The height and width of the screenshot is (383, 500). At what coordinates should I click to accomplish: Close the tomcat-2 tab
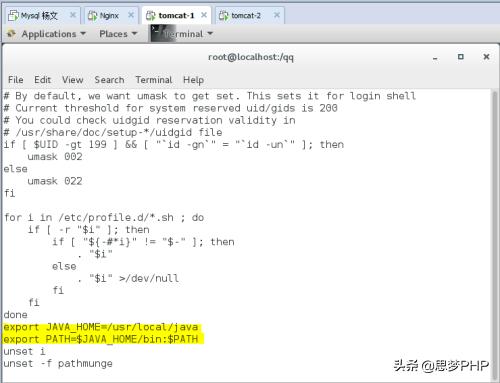276,15
